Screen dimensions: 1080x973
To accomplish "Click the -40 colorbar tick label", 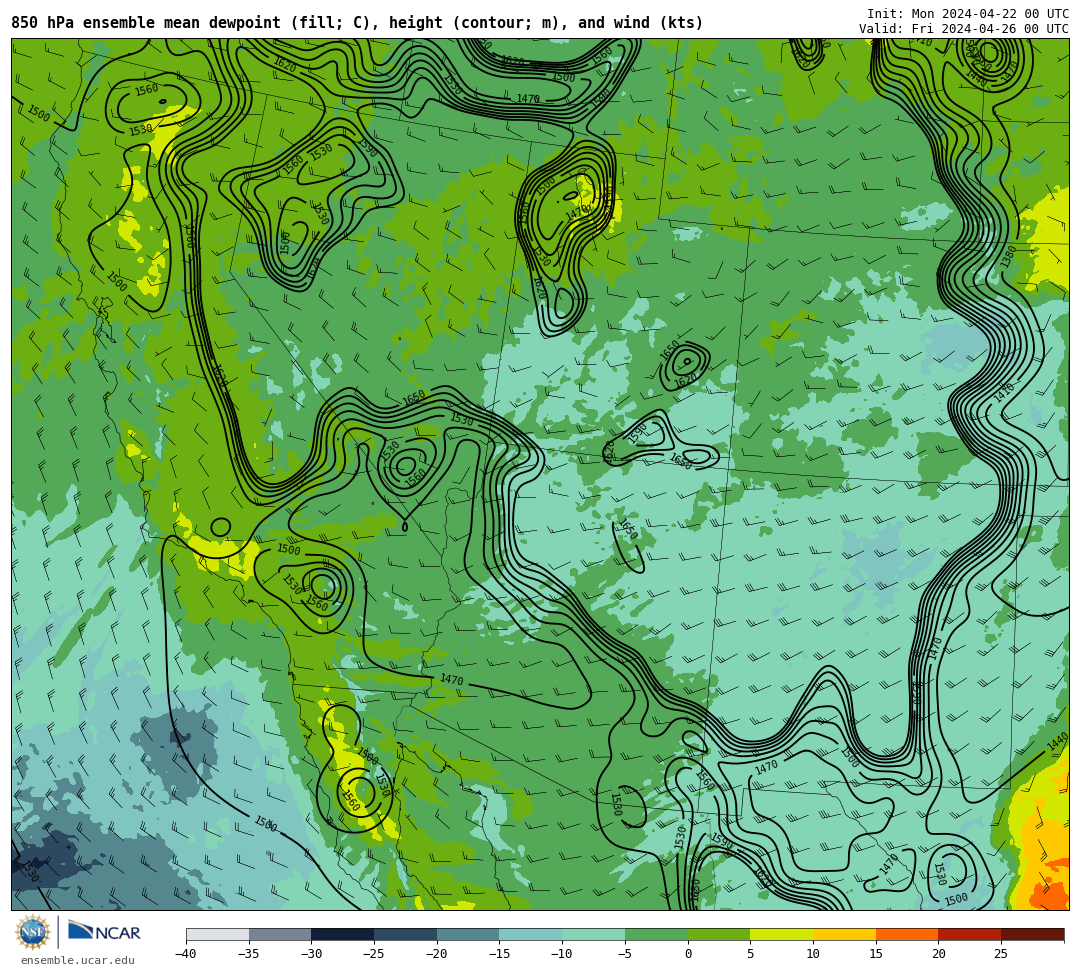I will pyautogui.click(x=186, y=954).
